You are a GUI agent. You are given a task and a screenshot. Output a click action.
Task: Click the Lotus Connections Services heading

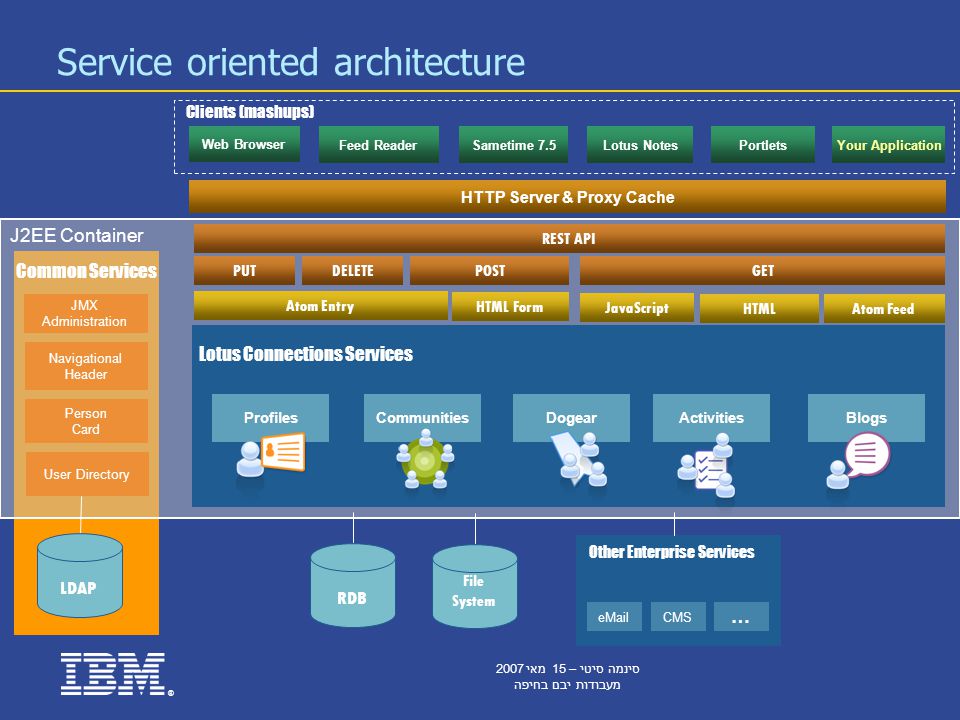(306, 353)
